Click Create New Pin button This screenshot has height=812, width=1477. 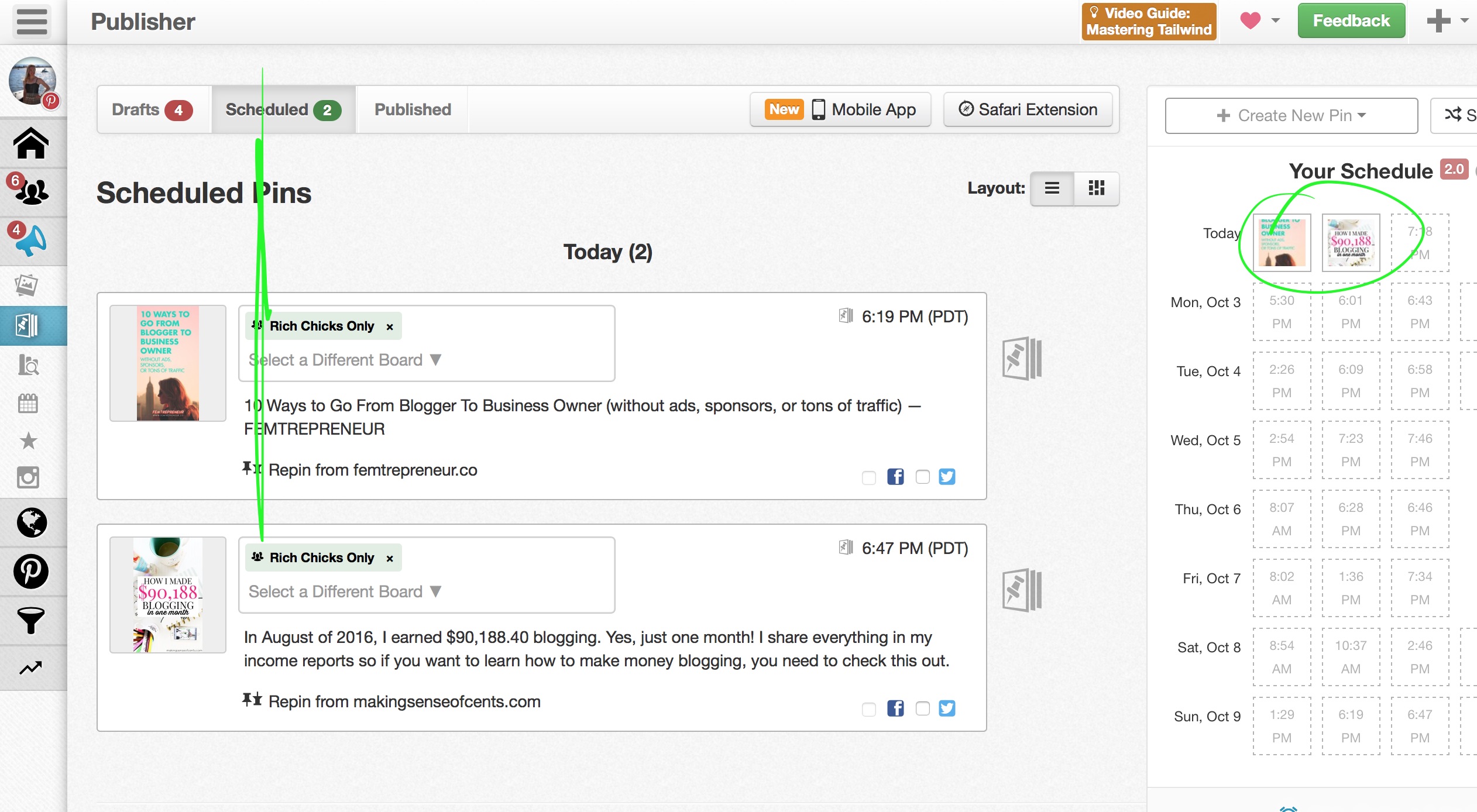pyautogui.click(x=1291, y=113)
